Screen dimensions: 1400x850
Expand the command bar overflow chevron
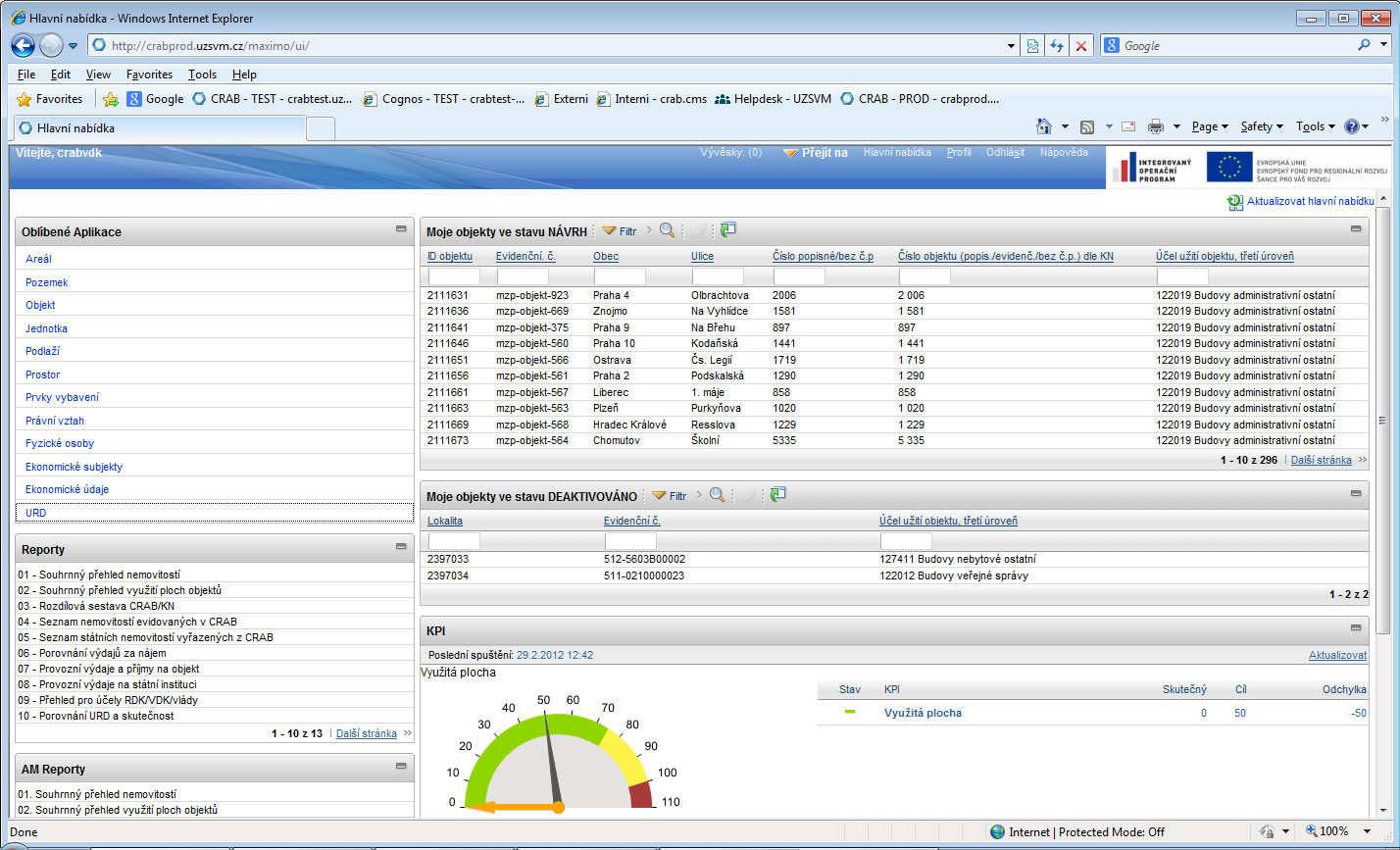(x=1385, y=119)
